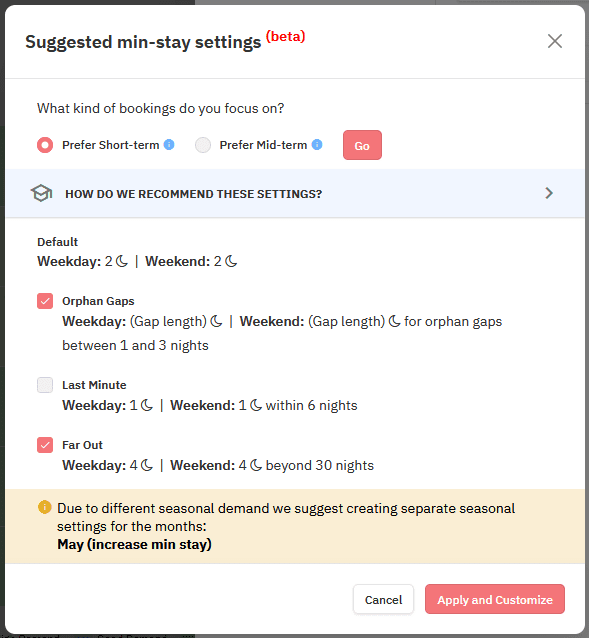This screenshot has height=638, width=589.
Task: Click the graduation cap icon
Action: [41, 193]
